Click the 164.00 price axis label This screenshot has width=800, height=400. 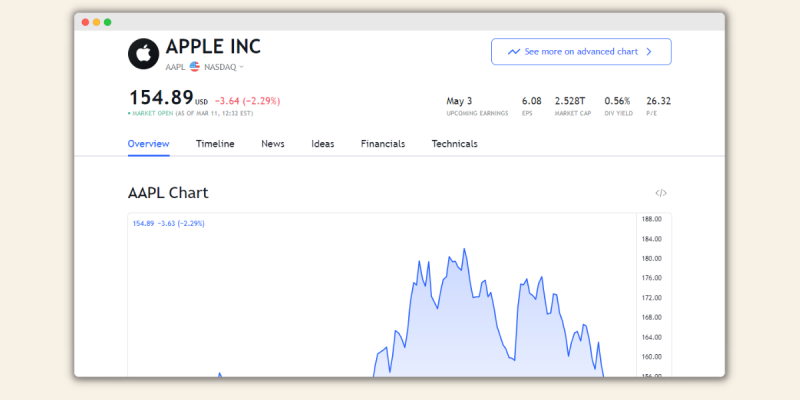point(652,337)
